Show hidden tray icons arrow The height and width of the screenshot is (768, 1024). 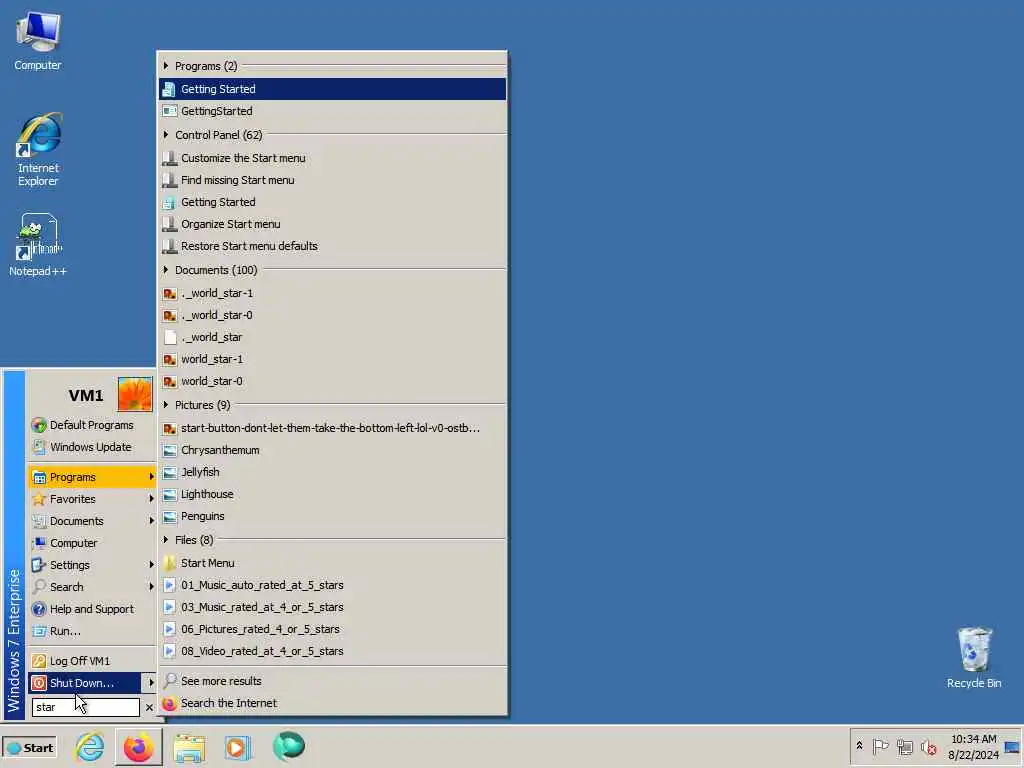pos(859,746)
